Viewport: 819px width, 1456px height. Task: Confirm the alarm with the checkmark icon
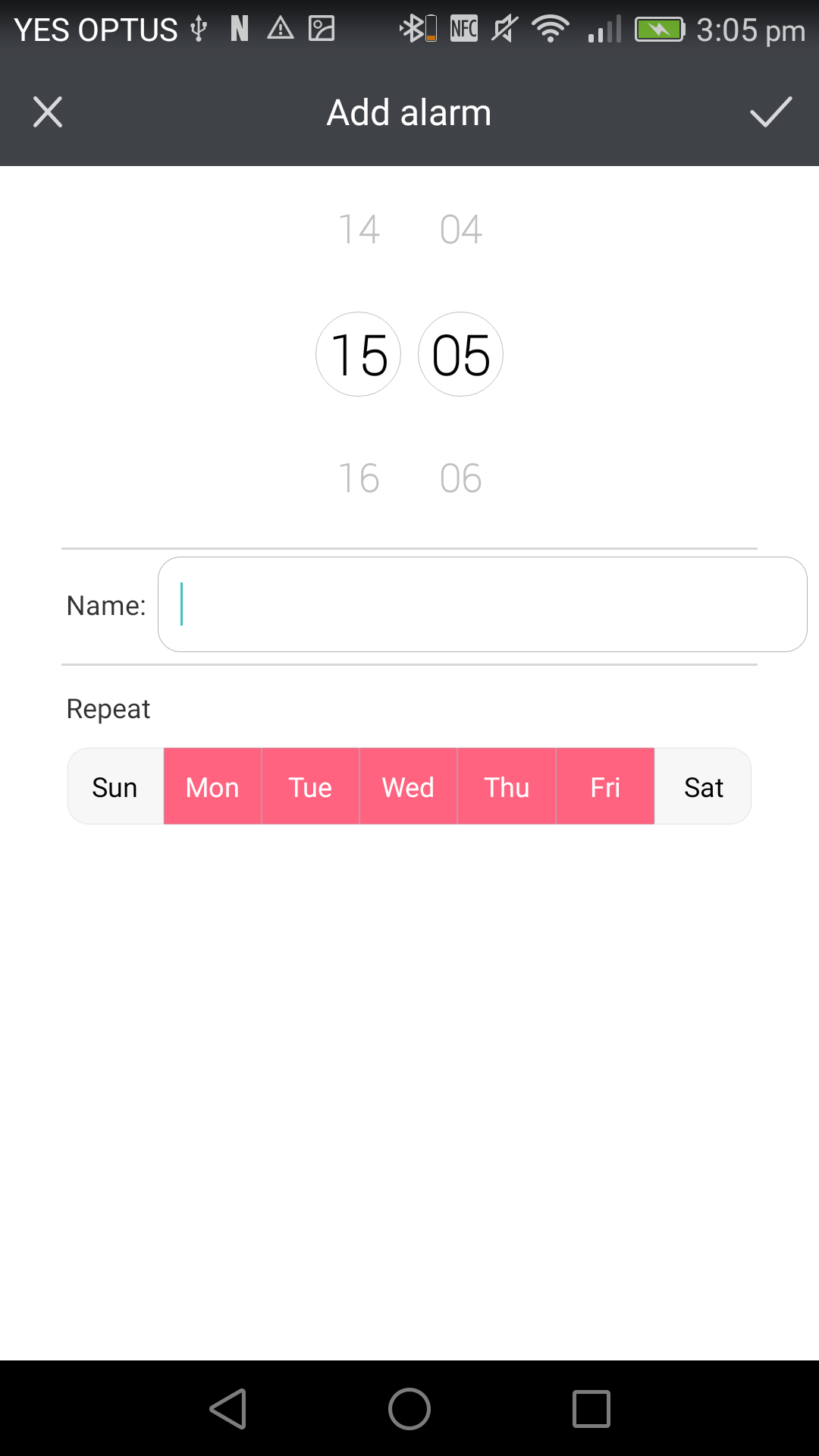[770, 112]
